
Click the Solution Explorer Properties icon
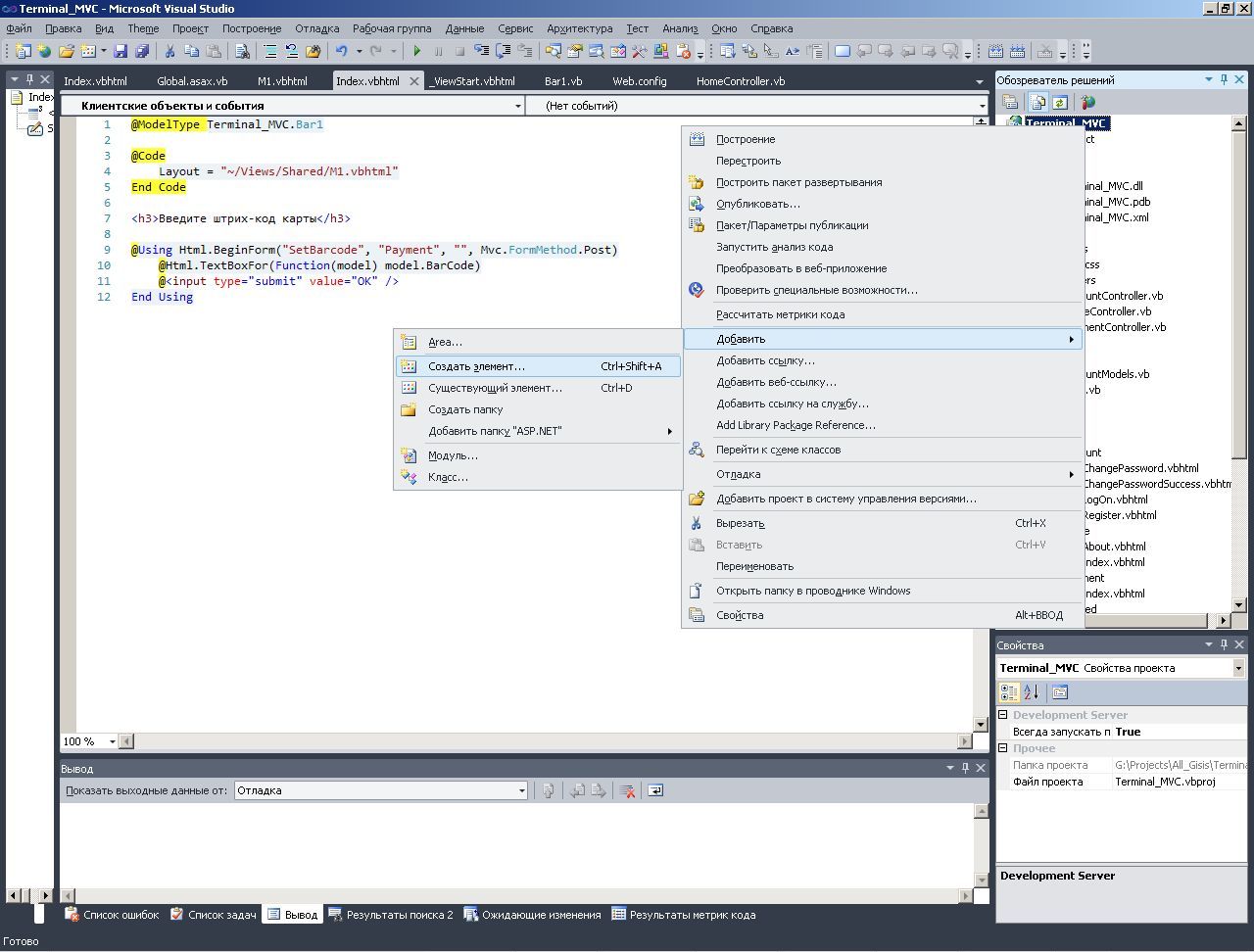coord(1011,102)
